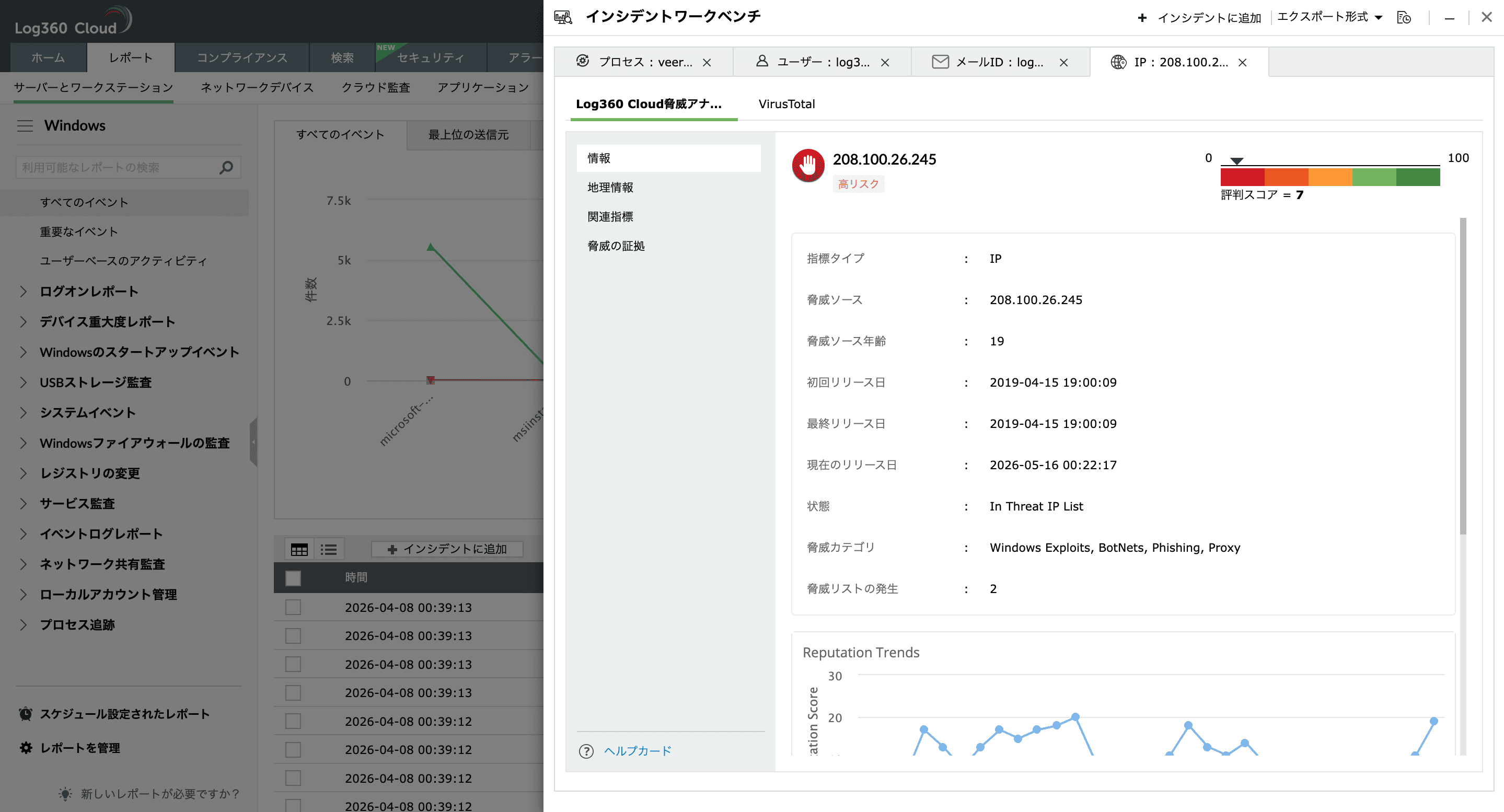The image size is (1504, 812).
Task: Open レポートを管理 link
Action: [80, 748]
